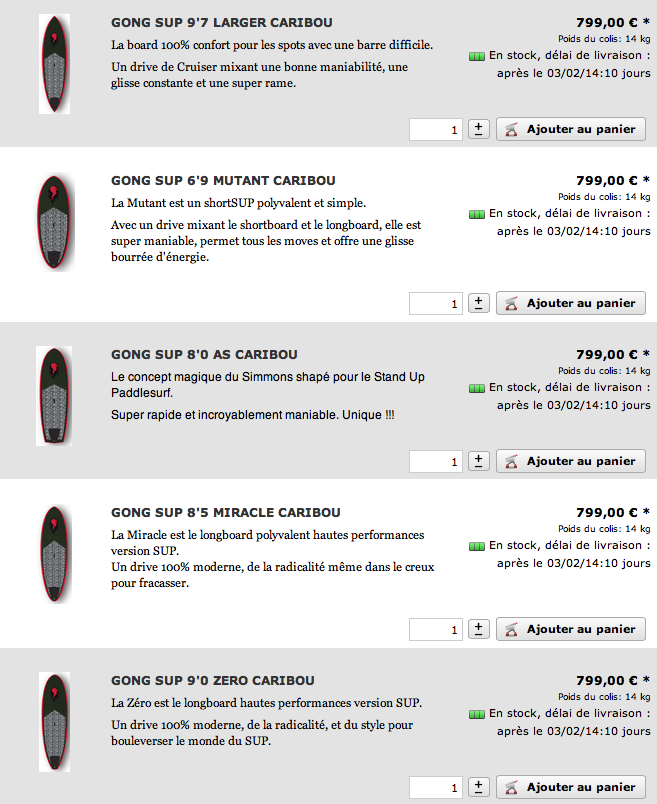View the 8'0 AS Caribou board picture

[x=54, y=396]
